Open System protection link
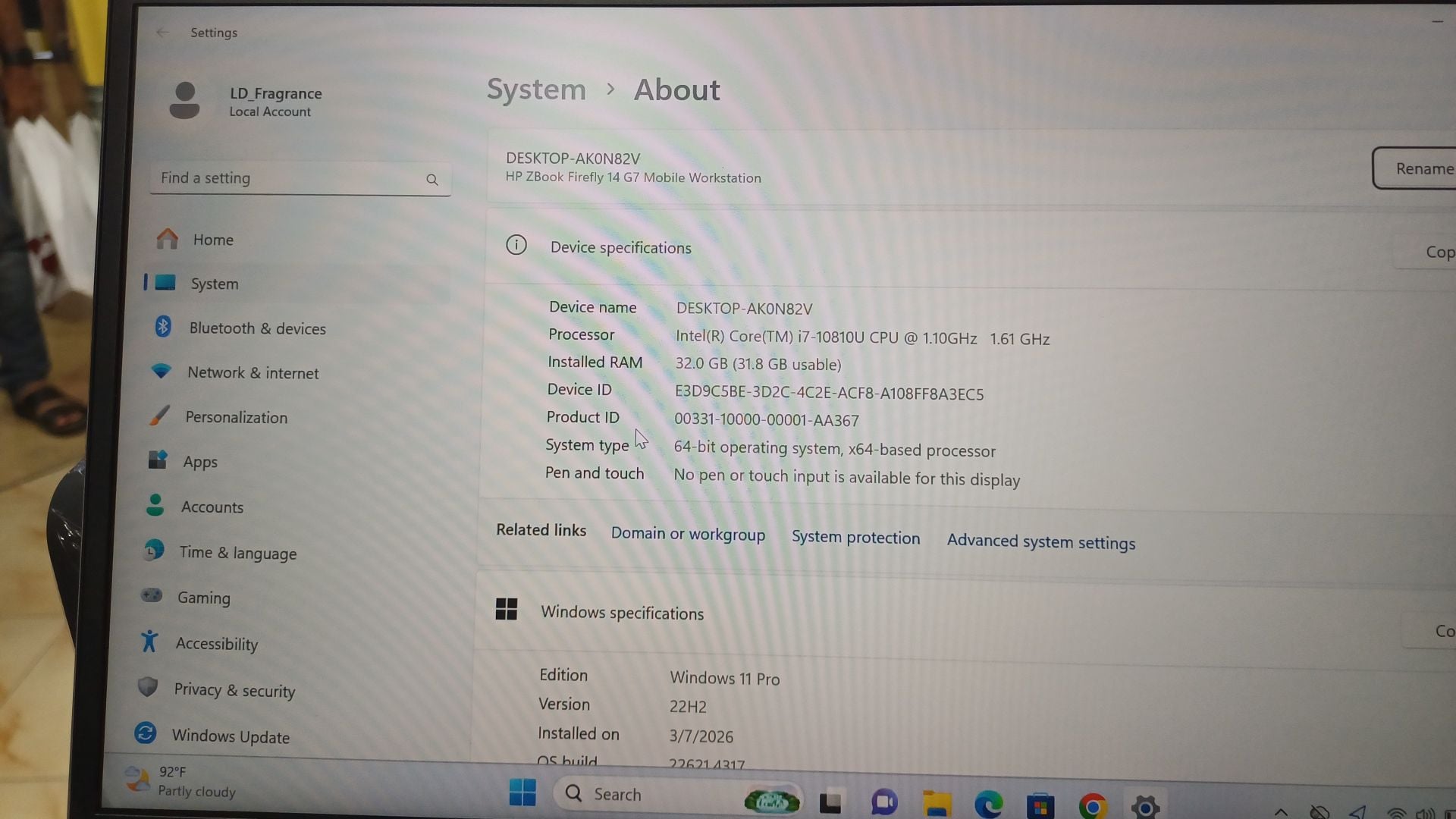Image resolution: width=1456 pixels, height=819 pixels. pyautogui.click(x=855, y=538)
